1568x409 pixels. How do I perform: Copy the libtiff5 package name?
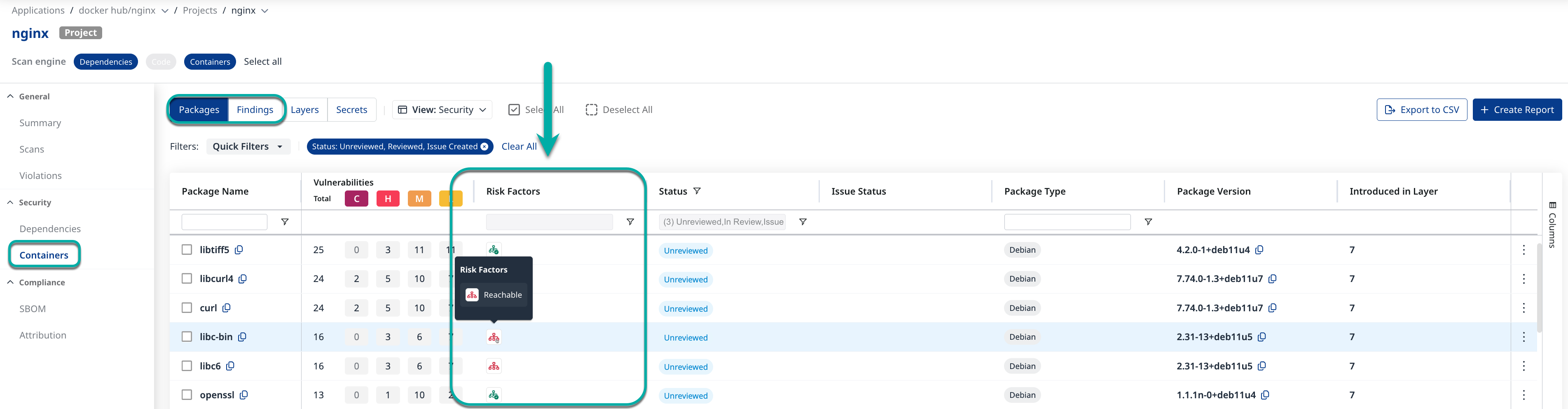pyautogui.click(x=239, y=250)
